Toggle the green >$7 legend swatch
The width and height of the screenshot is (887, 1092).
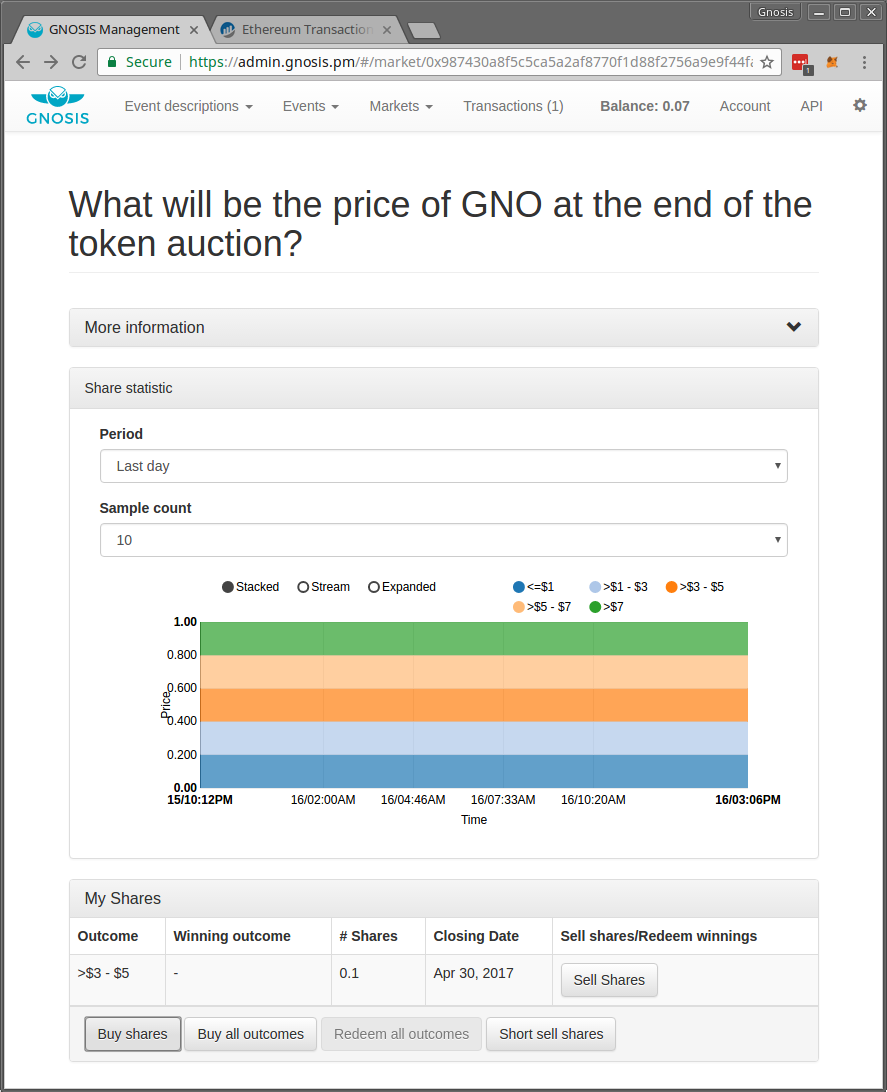(596, 607)
